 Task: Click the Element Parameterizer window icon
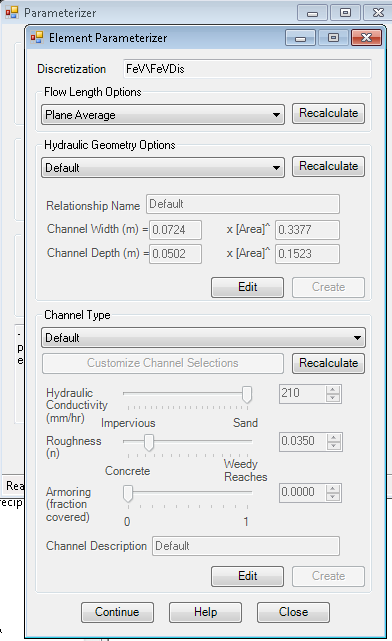tap(37, 38)
